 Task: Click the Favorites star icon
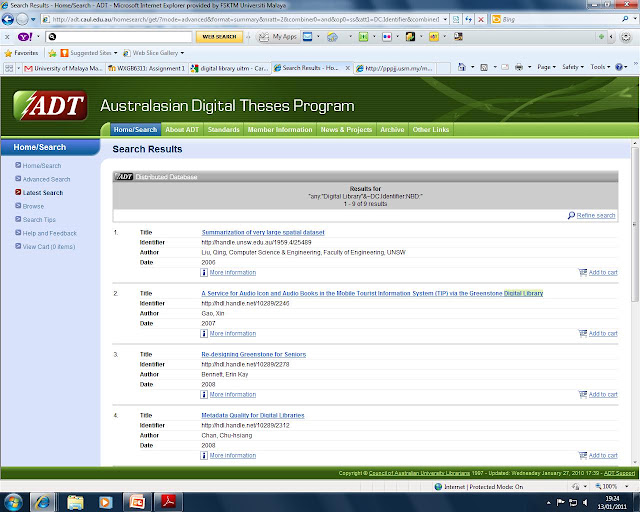pyautogui.click(x=8, y=53)
